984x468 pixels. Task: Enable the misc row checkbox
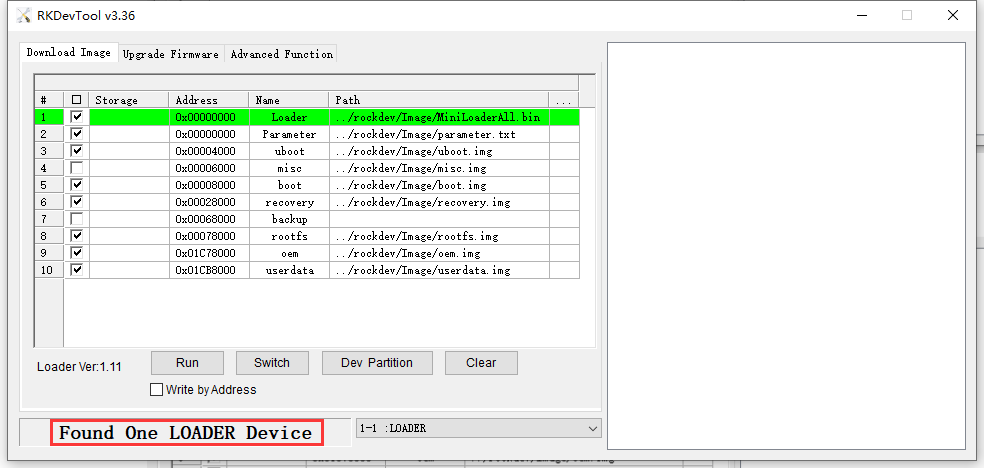pos(77,168)
